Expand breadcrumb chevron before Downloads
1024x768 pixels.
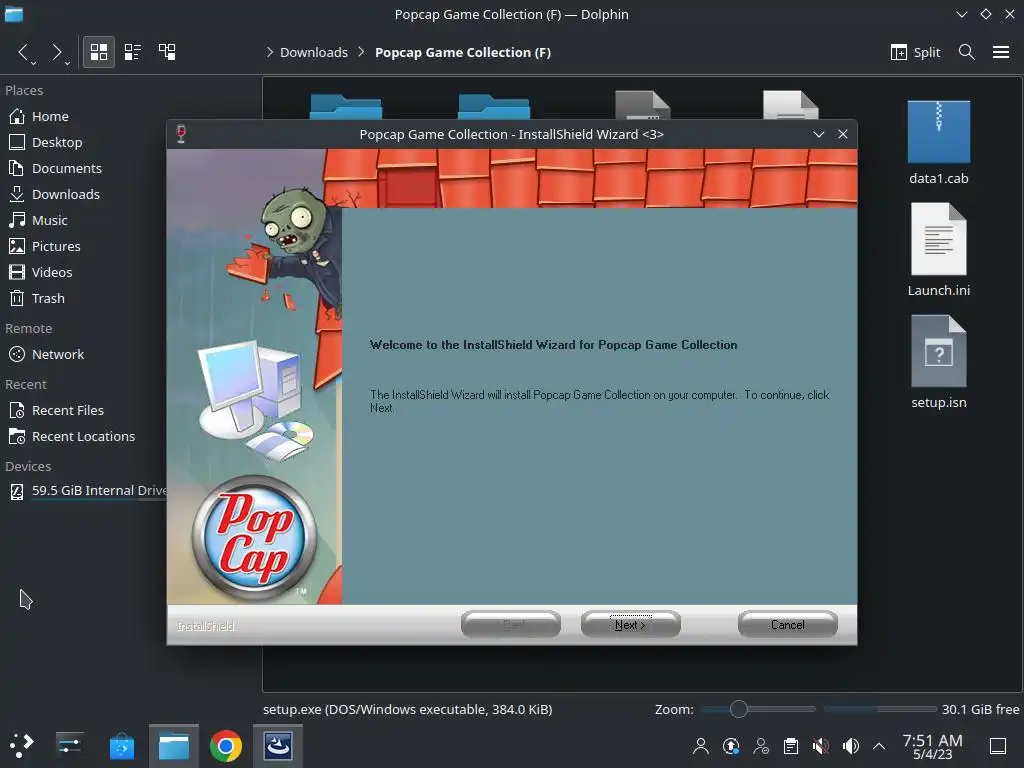(269, 52)
